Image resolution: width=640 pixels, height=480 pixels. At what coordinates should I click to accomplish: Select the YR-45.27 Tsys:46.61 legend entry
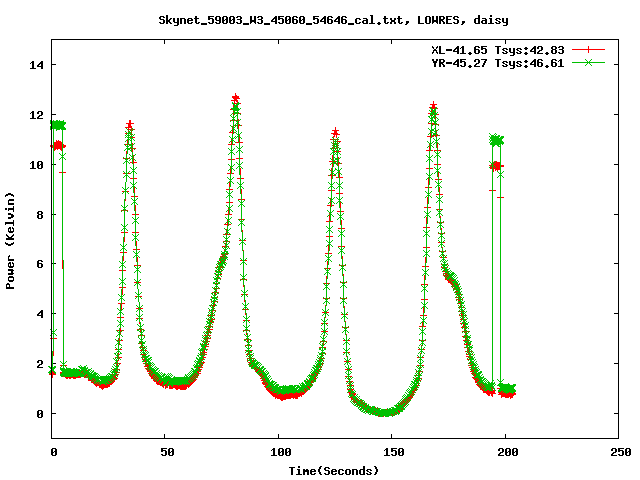point(498,63)
